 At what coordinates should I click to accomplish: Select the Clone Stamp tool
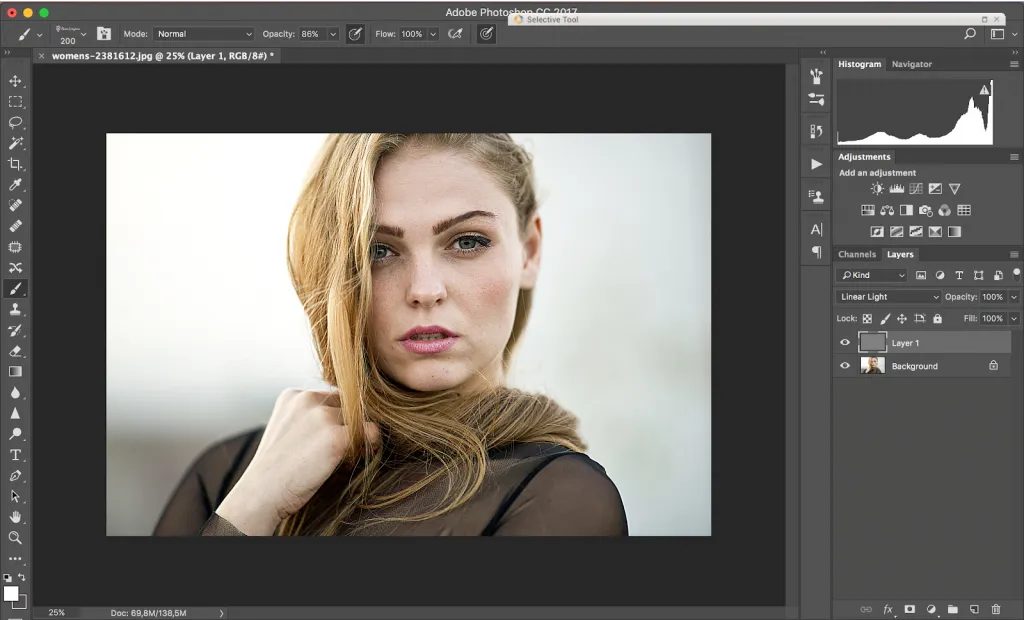(x=15, y=309)
